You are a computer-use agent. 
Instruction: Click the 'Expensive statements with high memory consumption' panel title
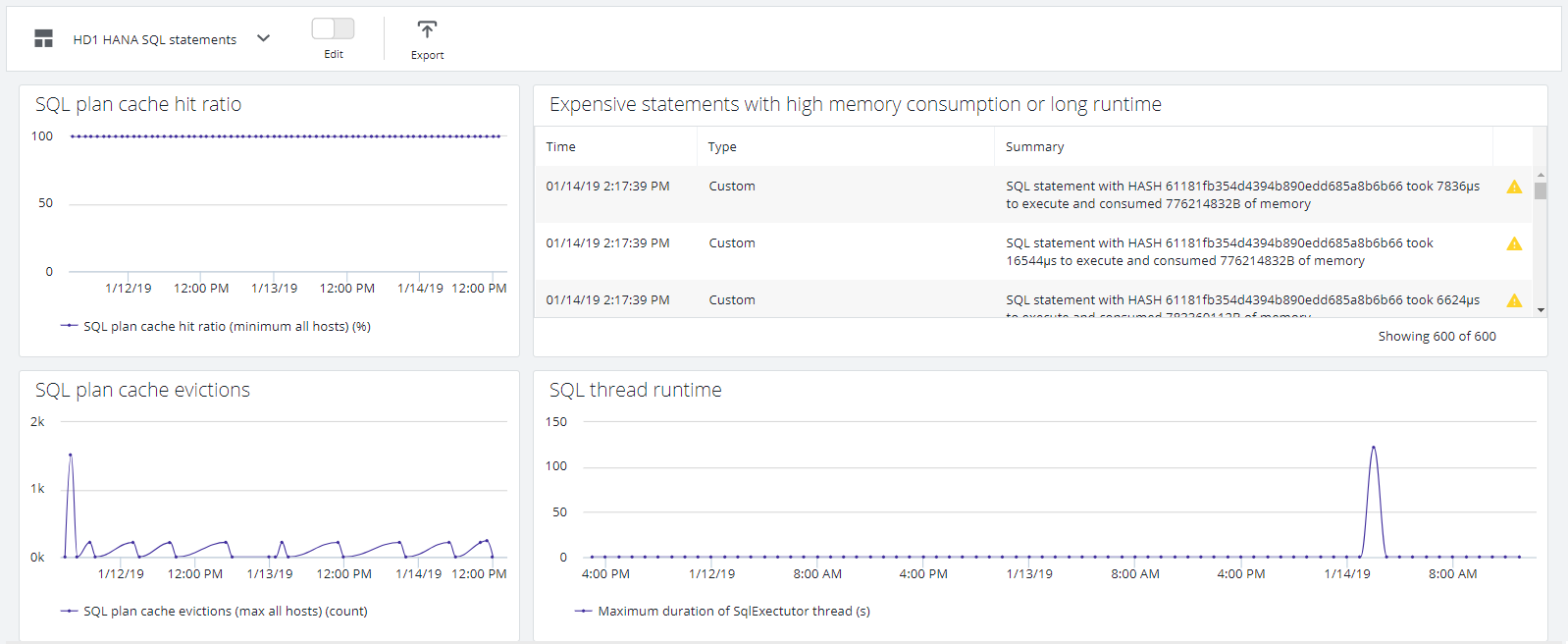[856, 104]
